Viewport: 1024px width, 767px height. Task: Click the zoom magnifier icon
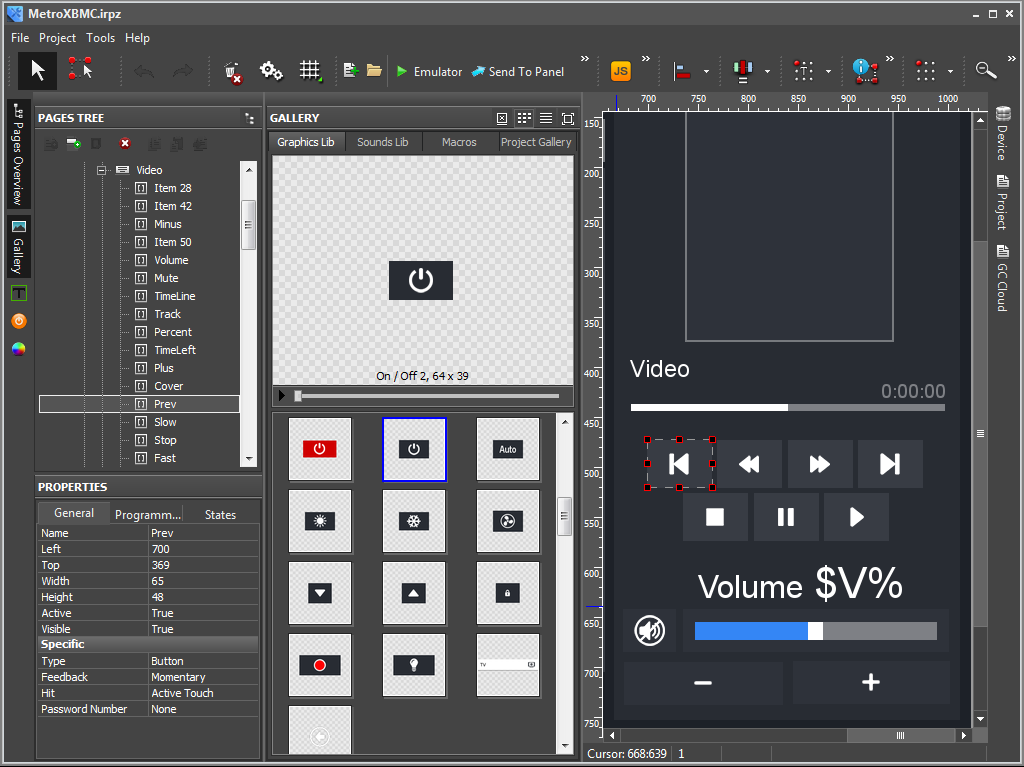pyautogui.click(x=986, y=71)
